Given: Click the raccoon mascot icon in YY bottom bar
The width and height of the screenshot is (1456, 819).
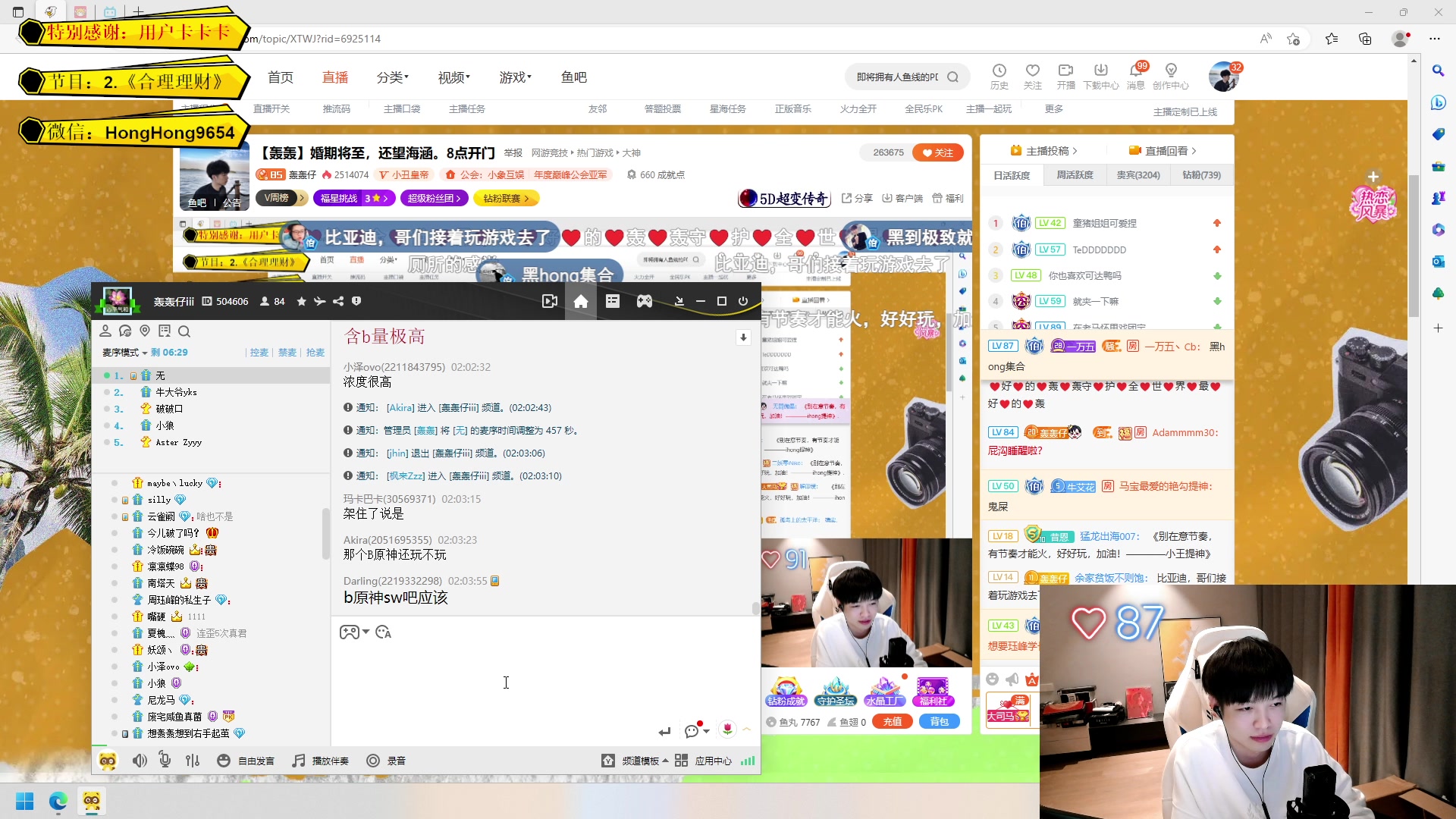Looking at the screenshot, I should (108, 760).
